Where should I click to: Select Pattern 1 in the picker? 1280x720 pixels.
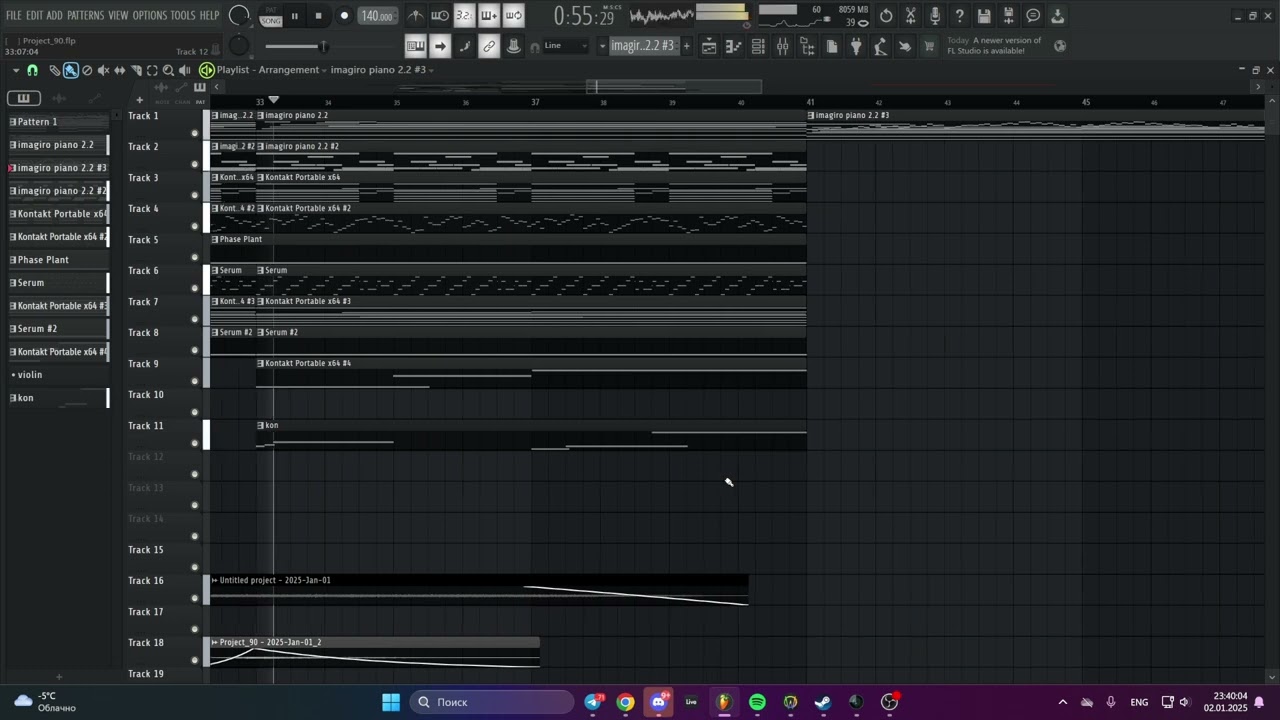[x=58, y=122]
